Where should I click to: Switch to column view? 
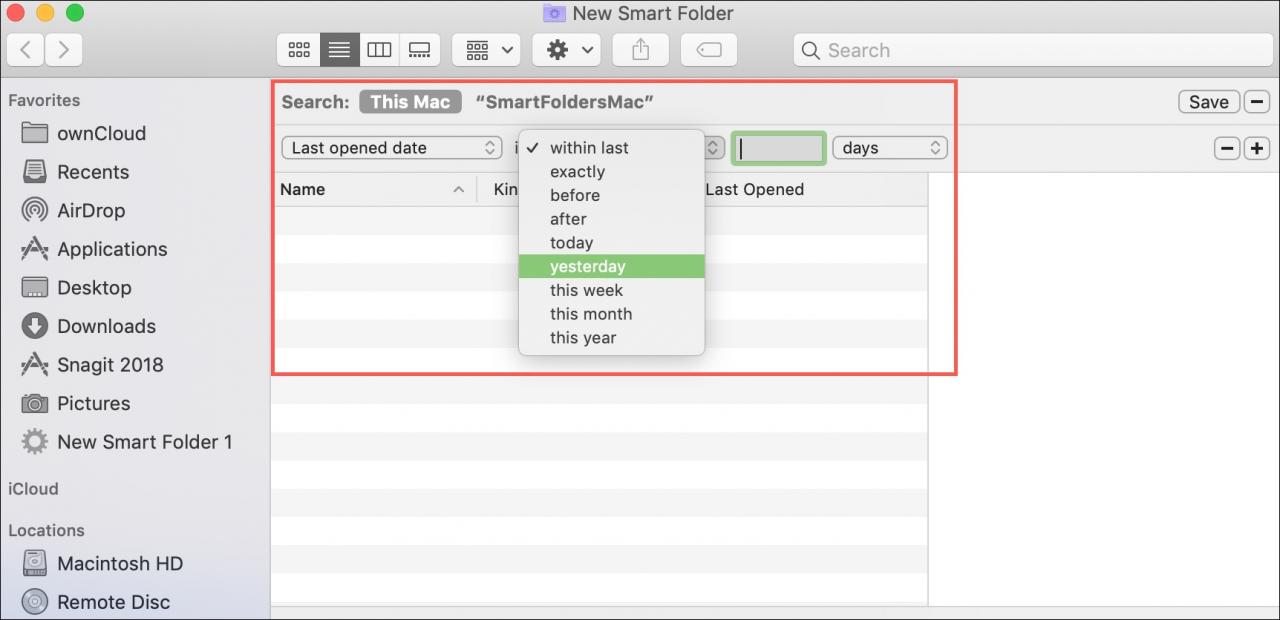pyautogui.click(x=379, y=50)
